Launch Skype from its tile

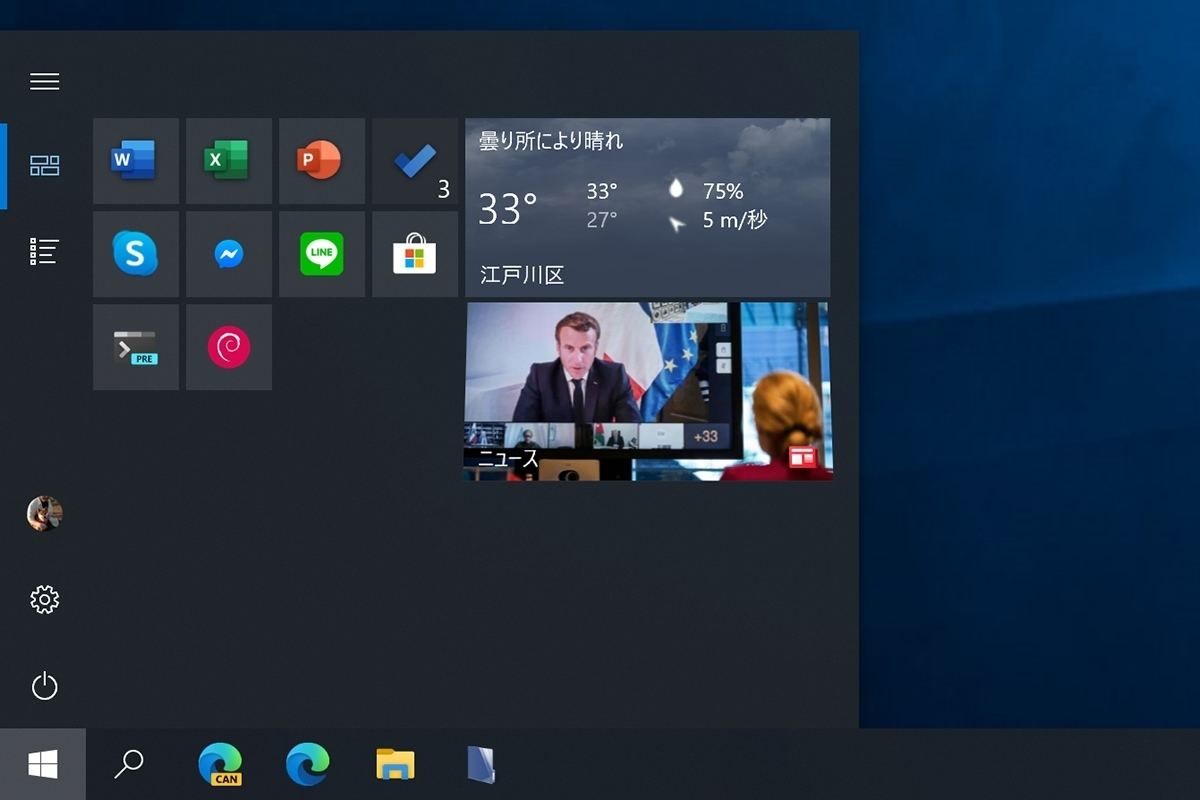pos(136,254)
